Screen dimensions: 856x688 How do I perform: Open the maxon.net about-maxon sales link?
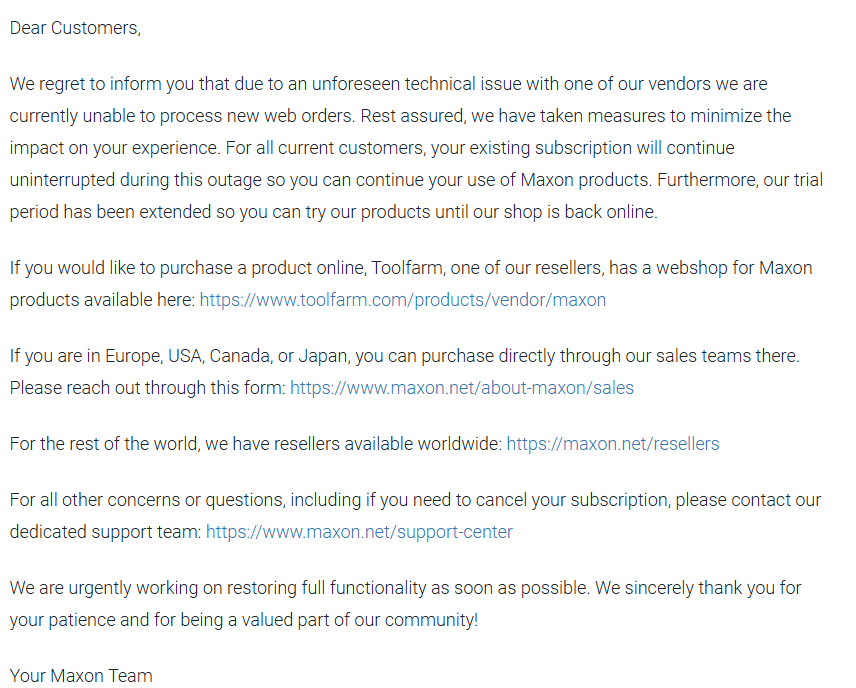tap(461, 388)
